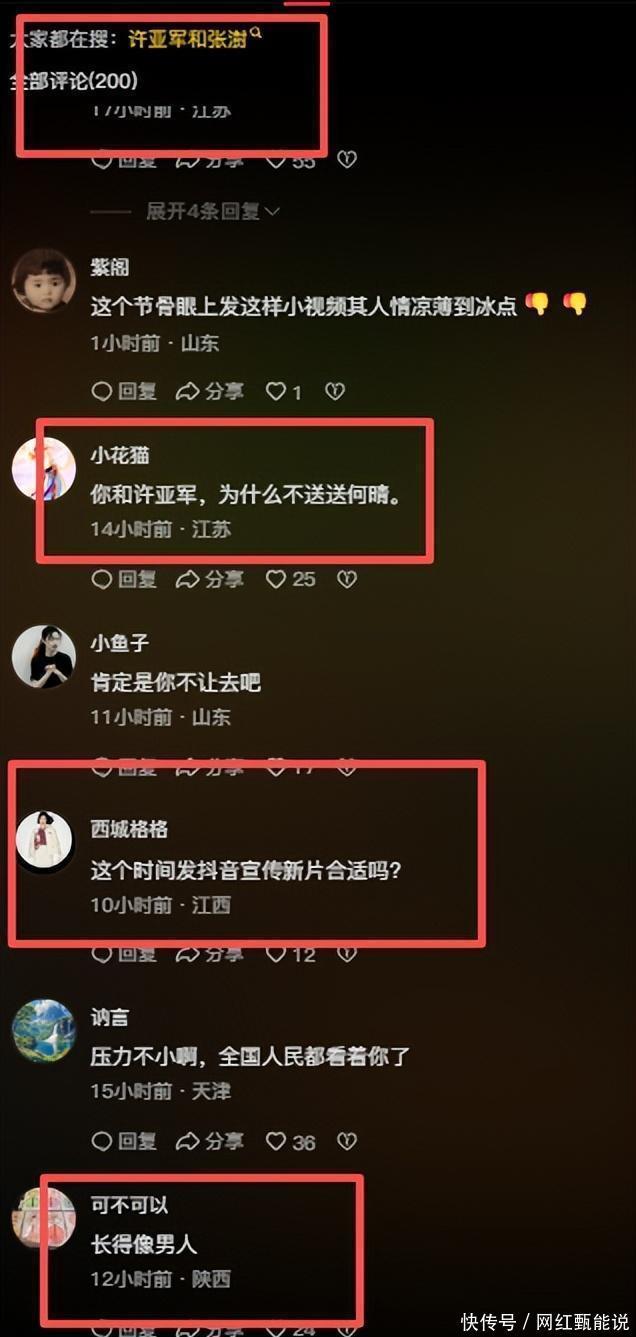The width and height of the screenshot is (636, 1337).
Task: Dislike 讷言's comment with broken heart
Action: (347, 1141)
